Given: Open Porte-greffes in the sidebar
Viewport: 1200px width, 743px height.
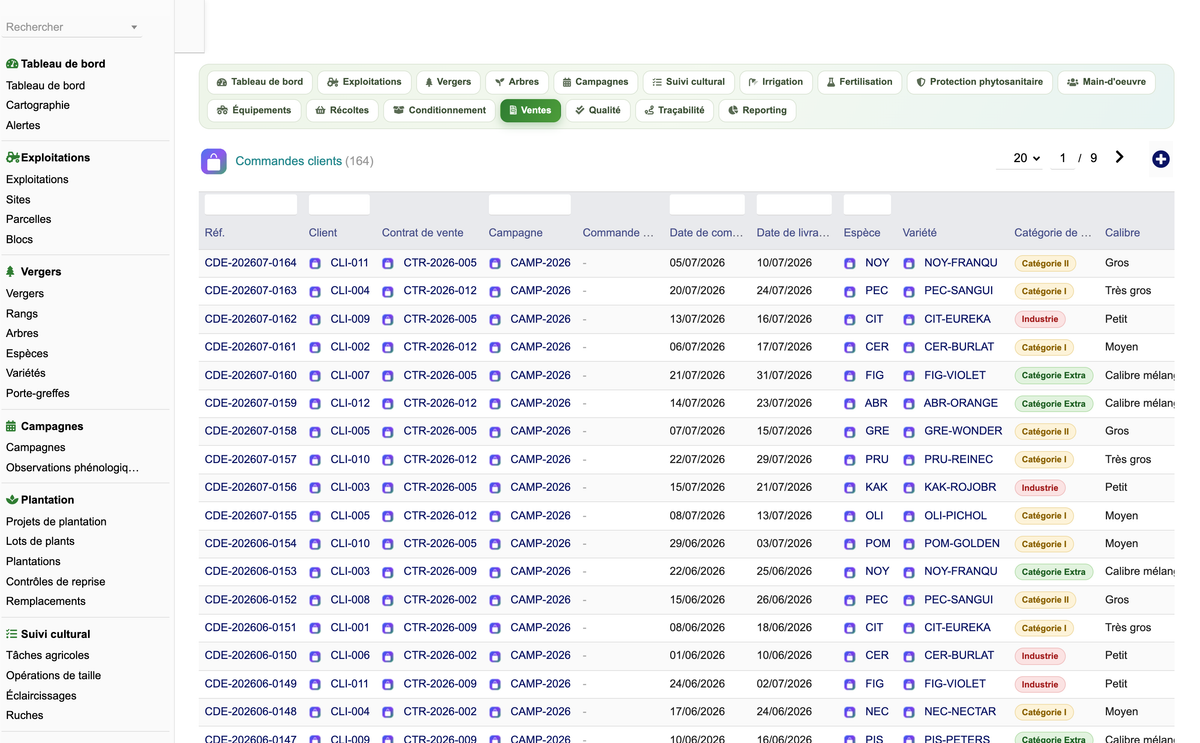Looking at the screenshot, I should coord(38,393).
